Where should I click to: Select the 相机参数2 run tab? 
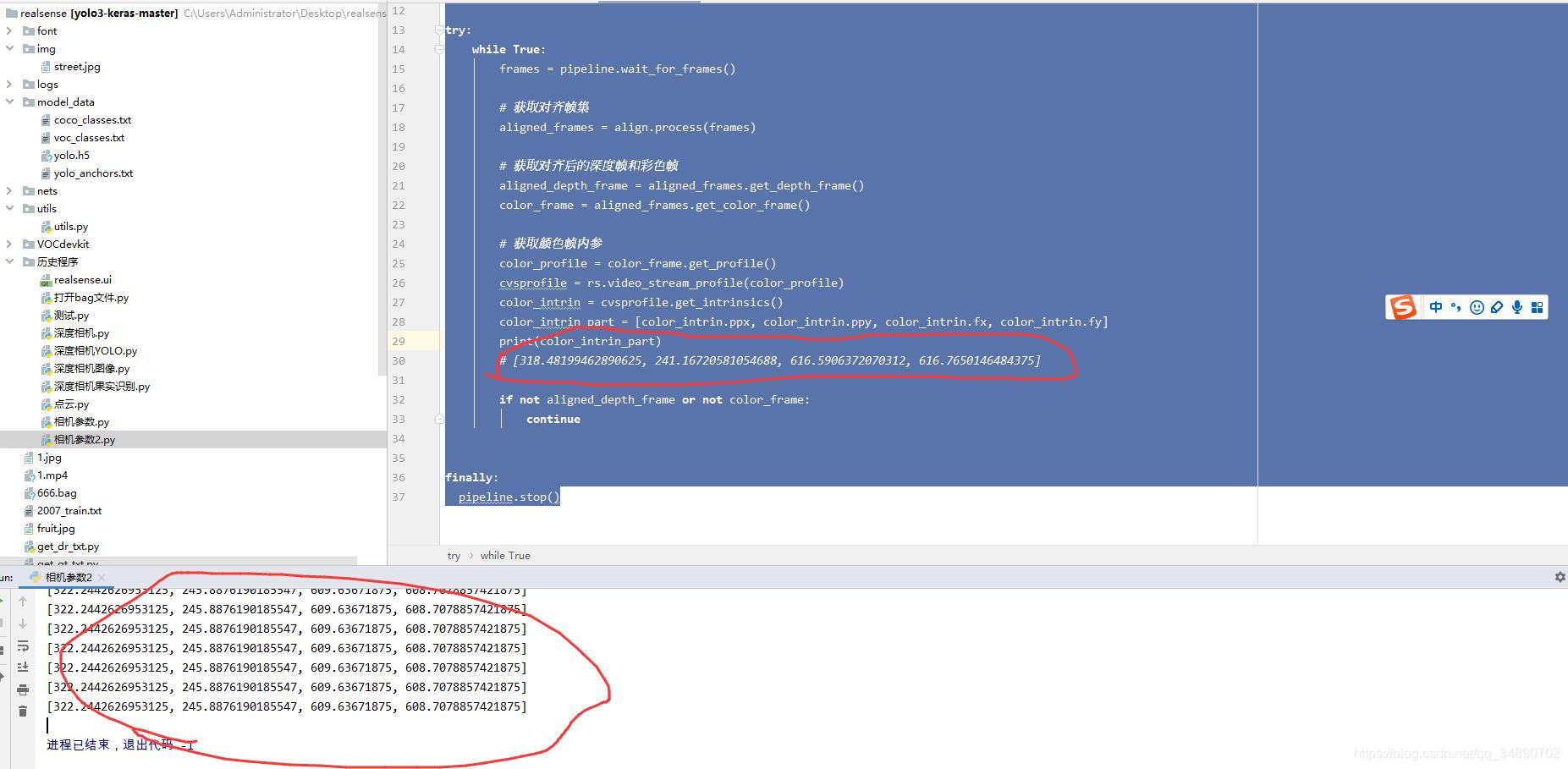pyautogui.click(x=69, y=577)
